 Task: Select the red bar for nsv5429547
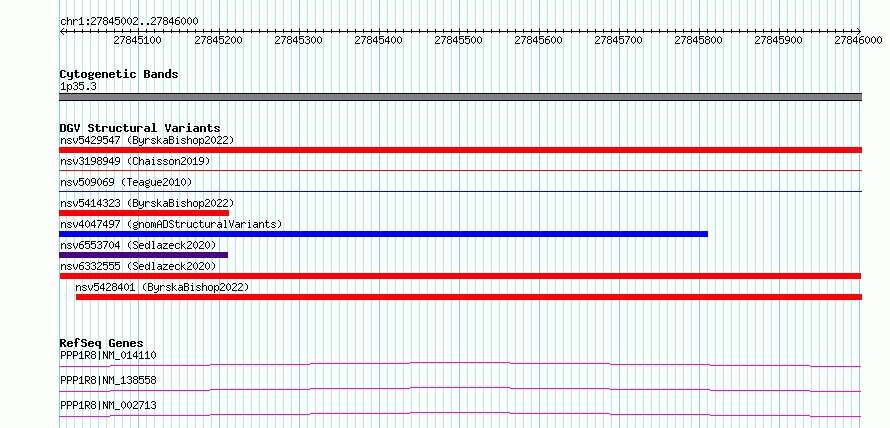(460, 150)
